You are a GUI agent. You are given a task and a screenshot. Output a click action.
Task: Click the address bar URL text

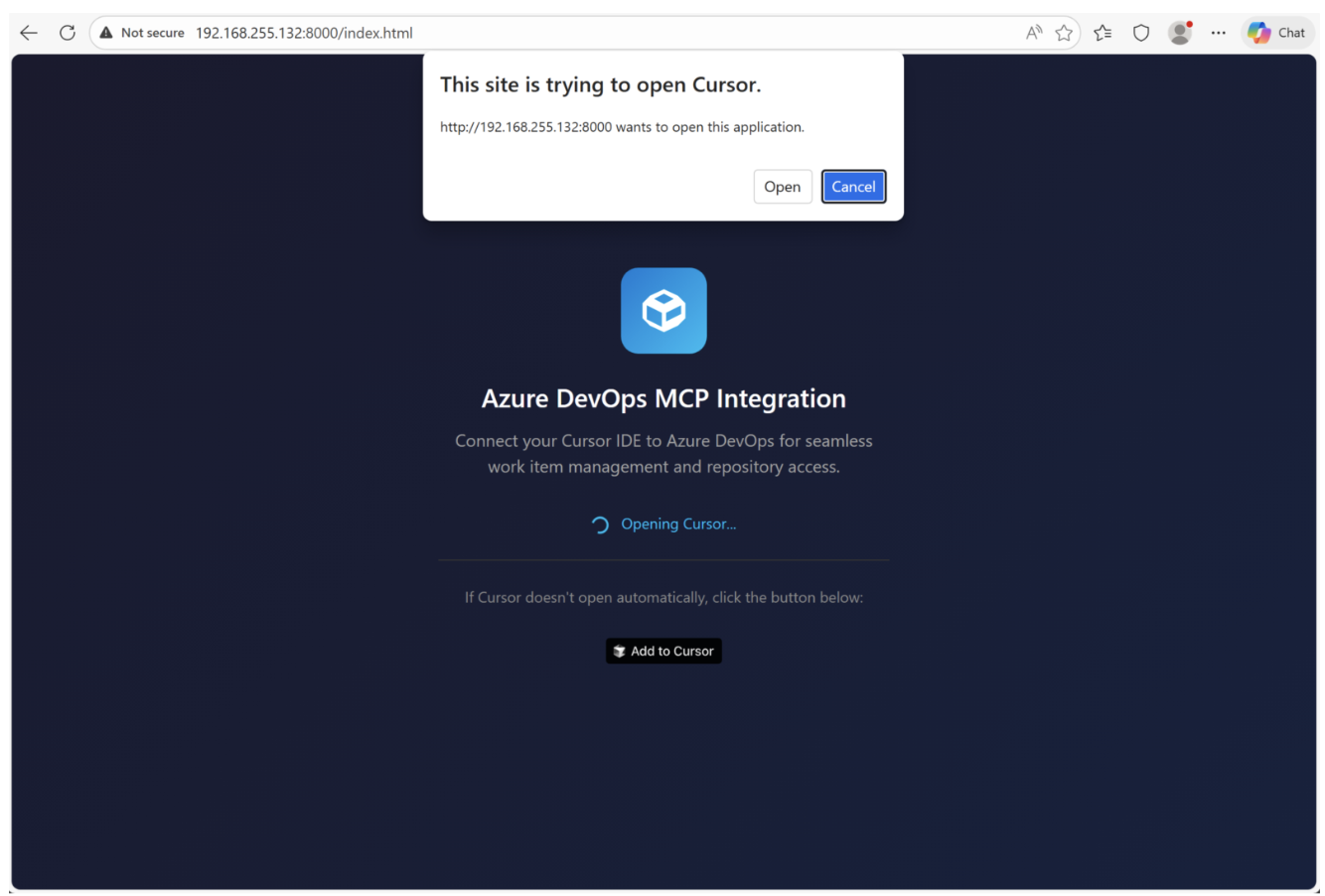(304, 33)
